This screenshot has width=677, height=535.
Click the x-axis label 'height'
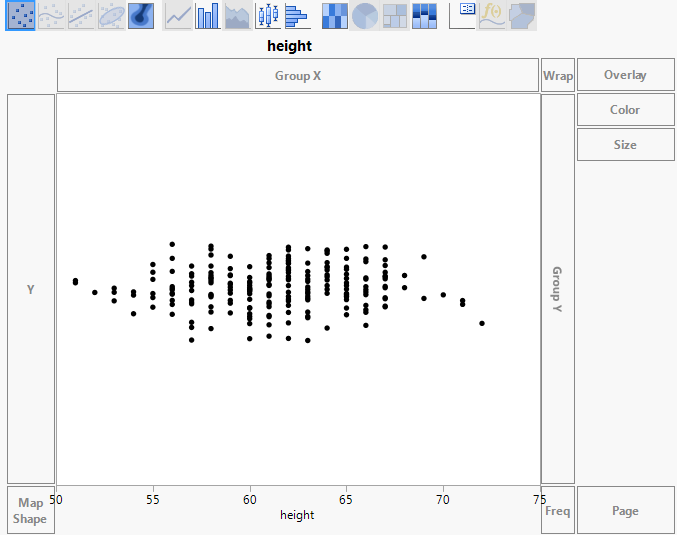coord(297,515)
